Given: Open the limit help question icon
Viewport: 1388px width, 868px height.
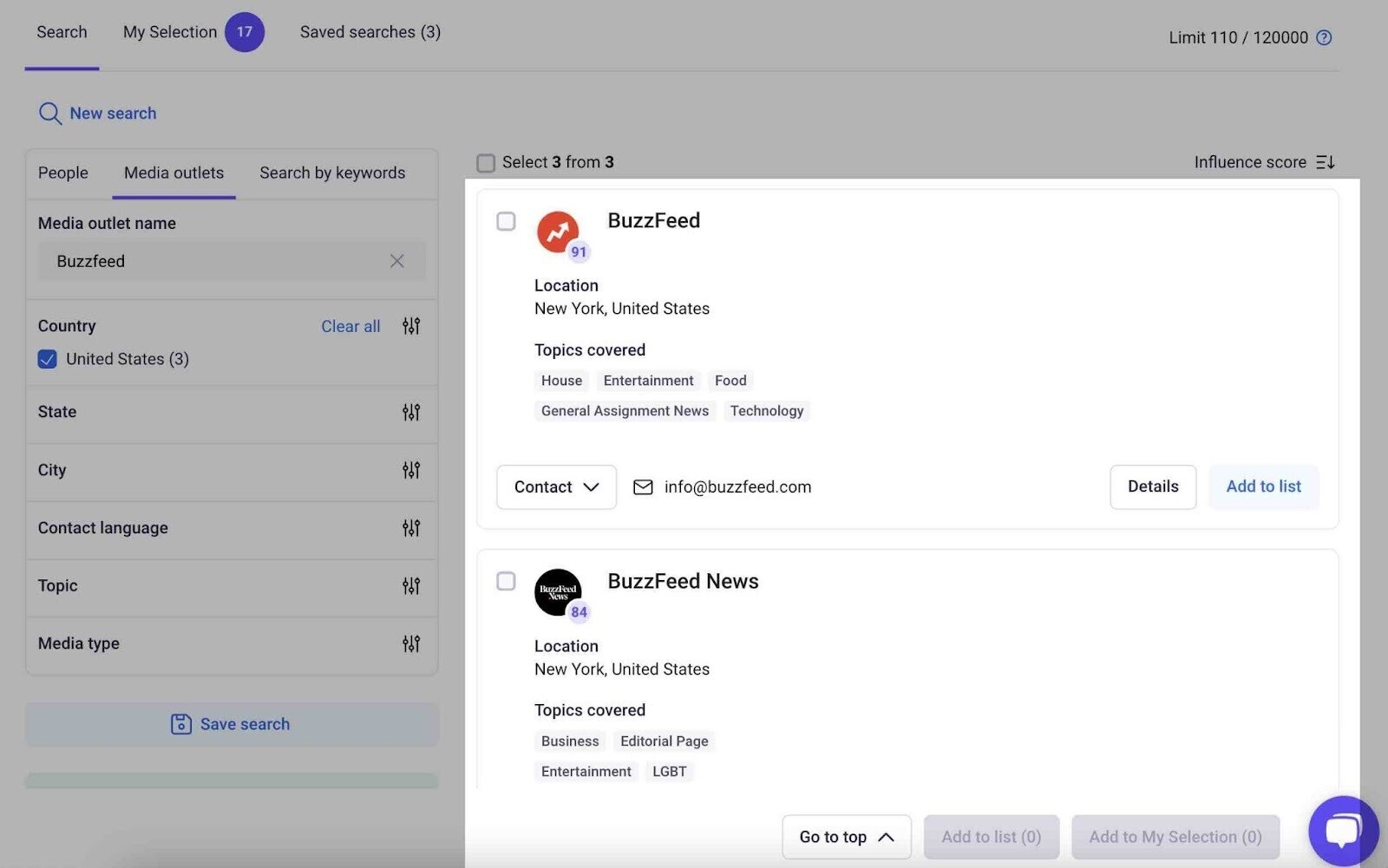Looking at the screenshot, I should (1324, 37).
